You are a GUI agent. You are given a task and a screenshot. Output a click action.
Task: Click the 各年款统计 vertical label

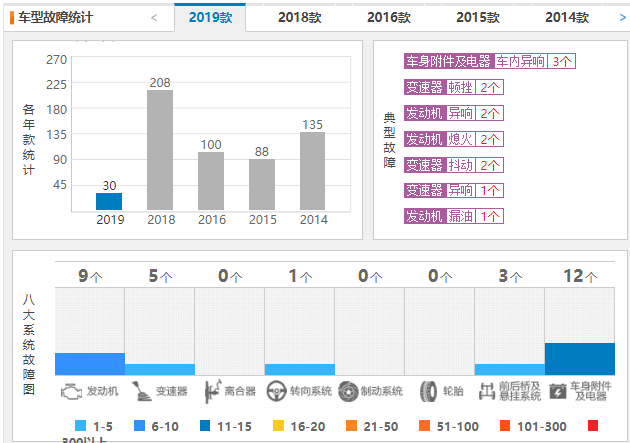pos(29,139)
